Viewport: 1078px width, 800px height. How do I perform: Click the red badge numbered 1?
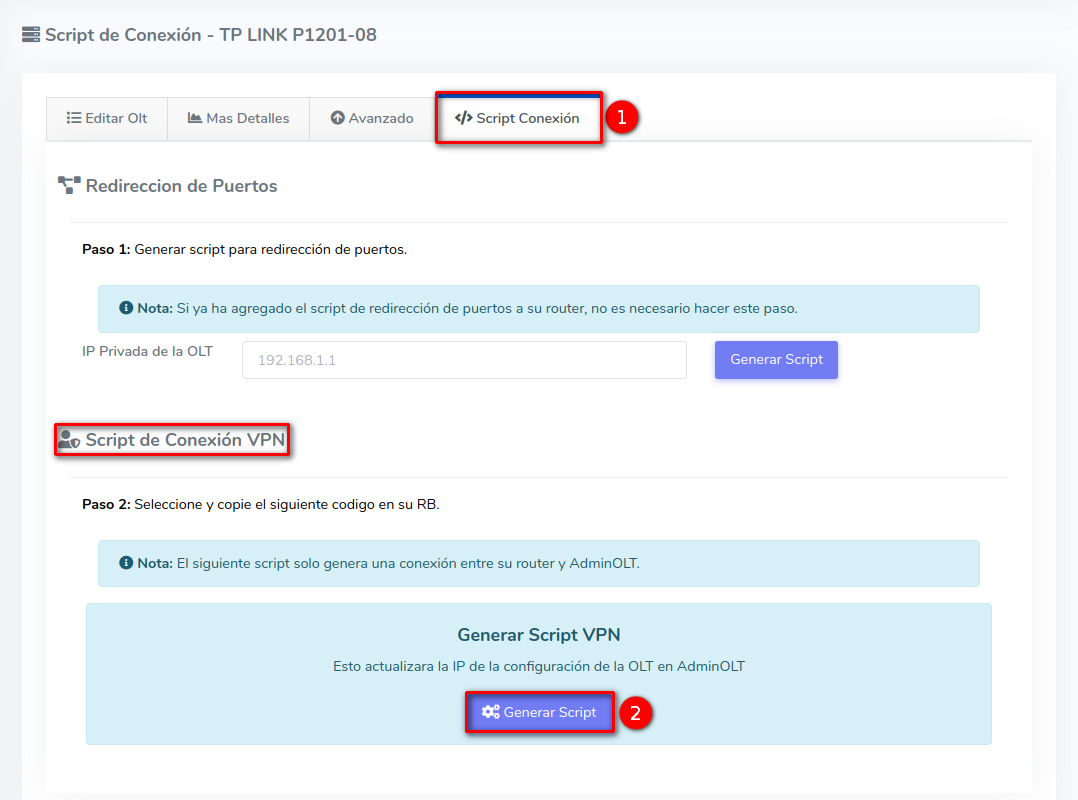621,117
